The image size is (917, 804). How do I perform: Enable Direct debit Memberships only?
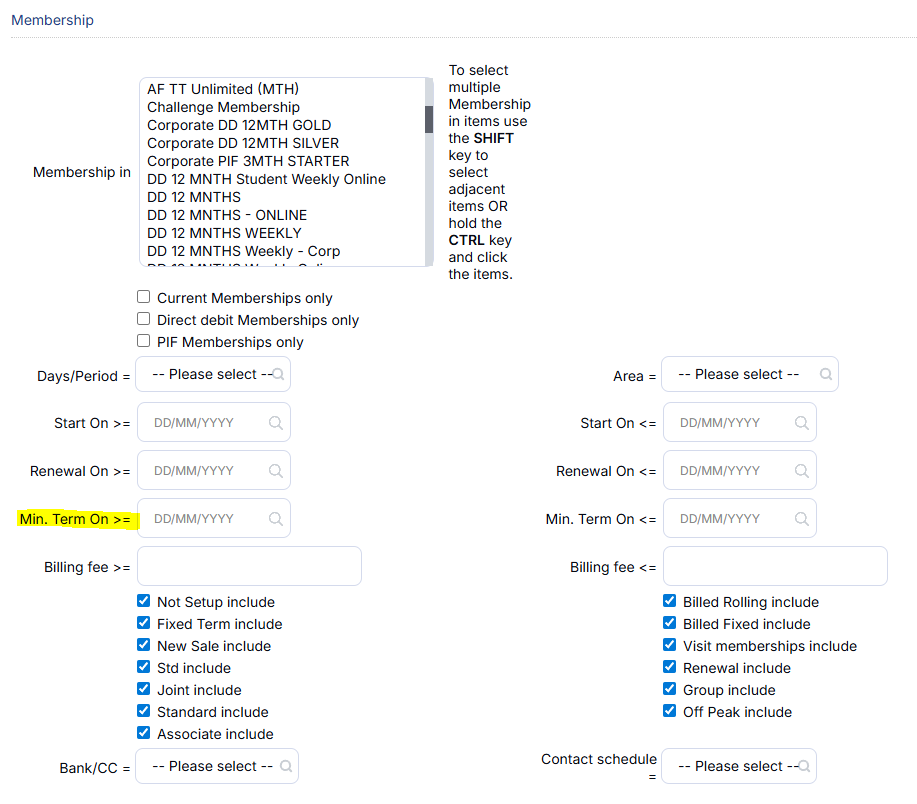pos(143,319)
